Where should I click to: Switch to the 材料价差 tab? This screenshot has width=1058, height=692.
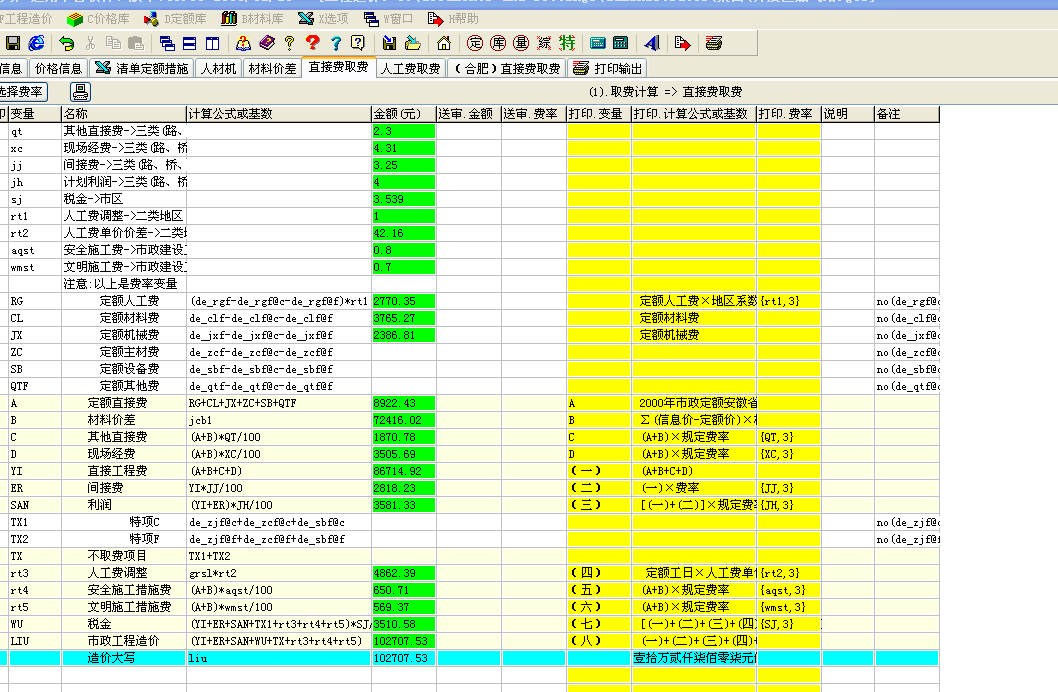272,68
